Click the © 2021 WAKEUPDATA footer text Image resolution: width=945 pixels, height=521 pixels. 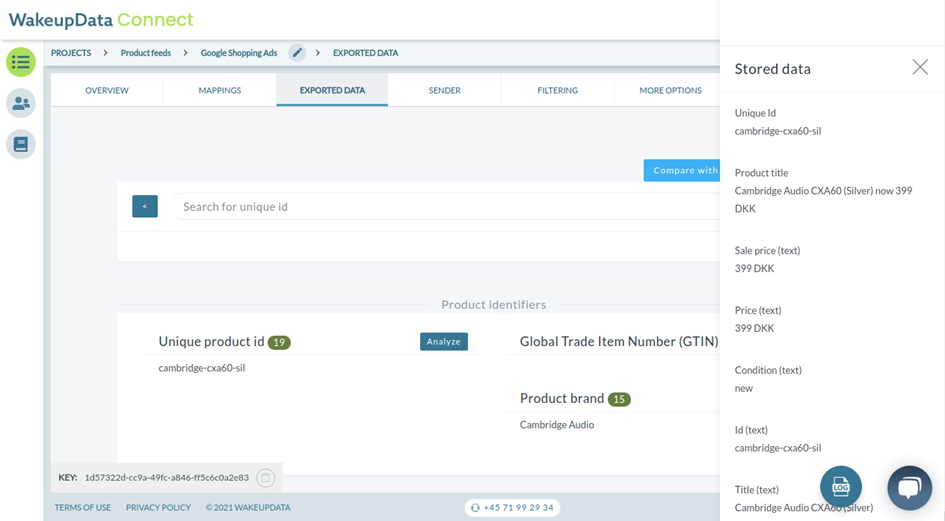click(x=248, y=508)
